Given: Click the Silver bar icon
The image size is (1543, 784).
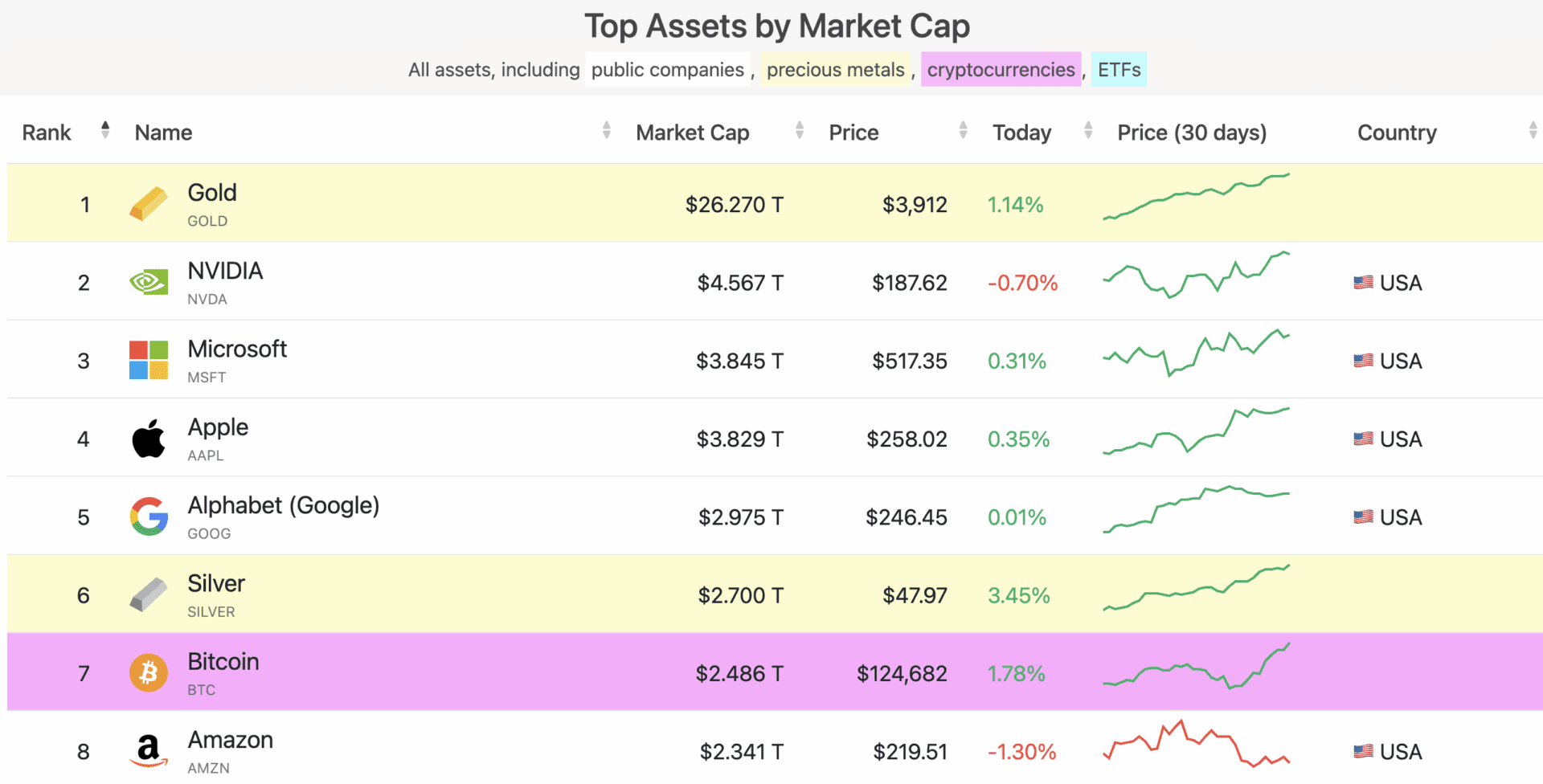Looking at the screenshot, I should point(149,594).
